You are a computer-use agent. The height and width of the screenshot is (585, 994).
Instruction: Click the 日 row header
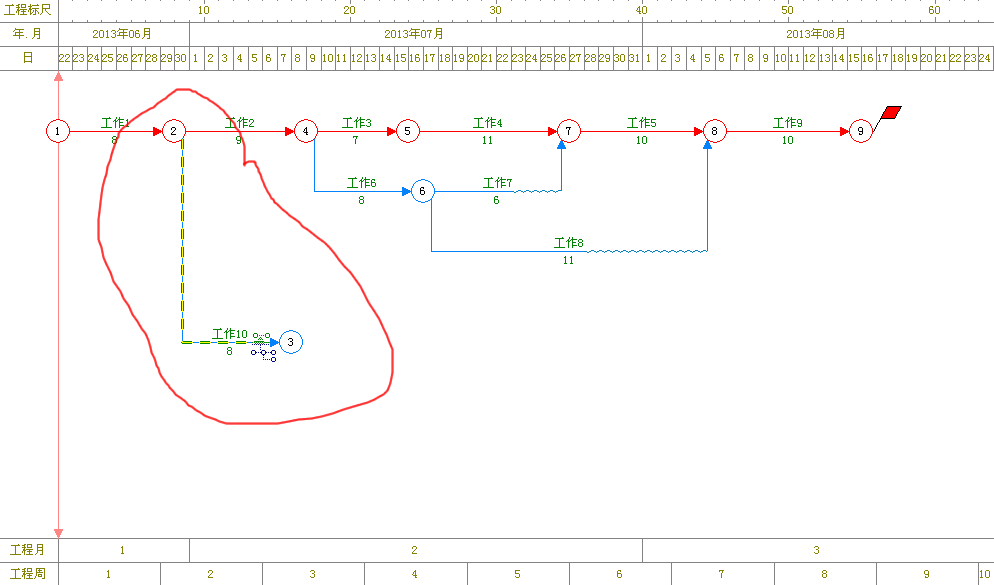click(29, 58)
